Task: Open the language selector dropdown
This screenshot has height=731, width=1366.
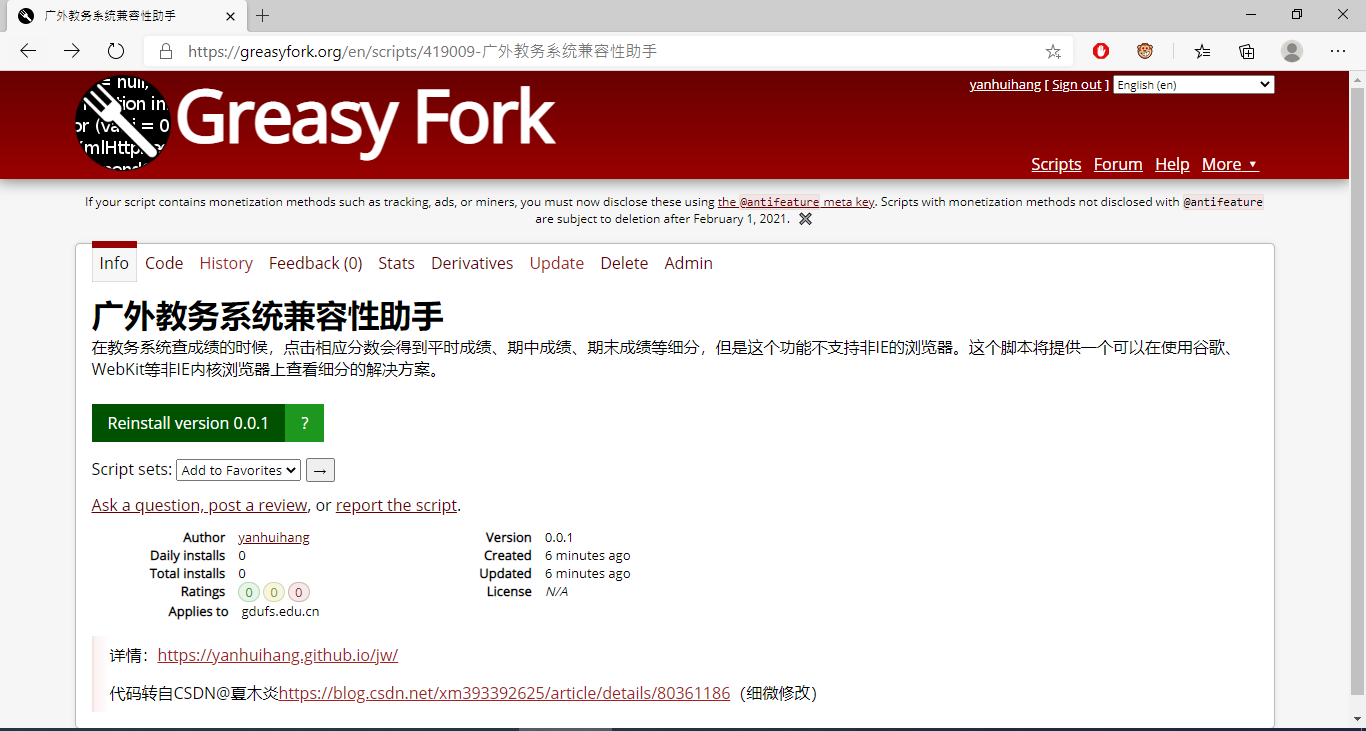Action: (x=1194, y=85)
